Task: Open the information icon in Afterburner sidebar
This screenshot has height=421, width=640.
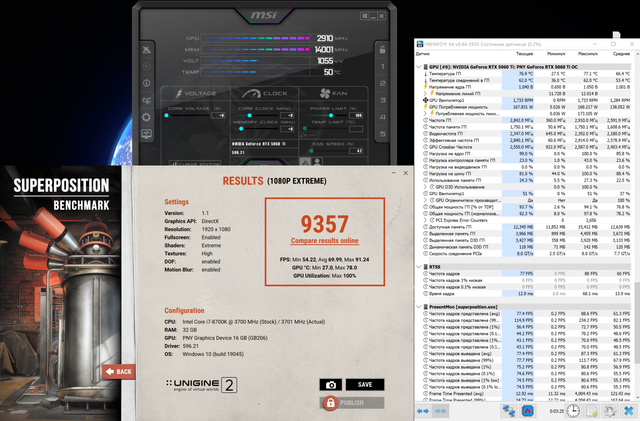Action: (x=147, y=83)
